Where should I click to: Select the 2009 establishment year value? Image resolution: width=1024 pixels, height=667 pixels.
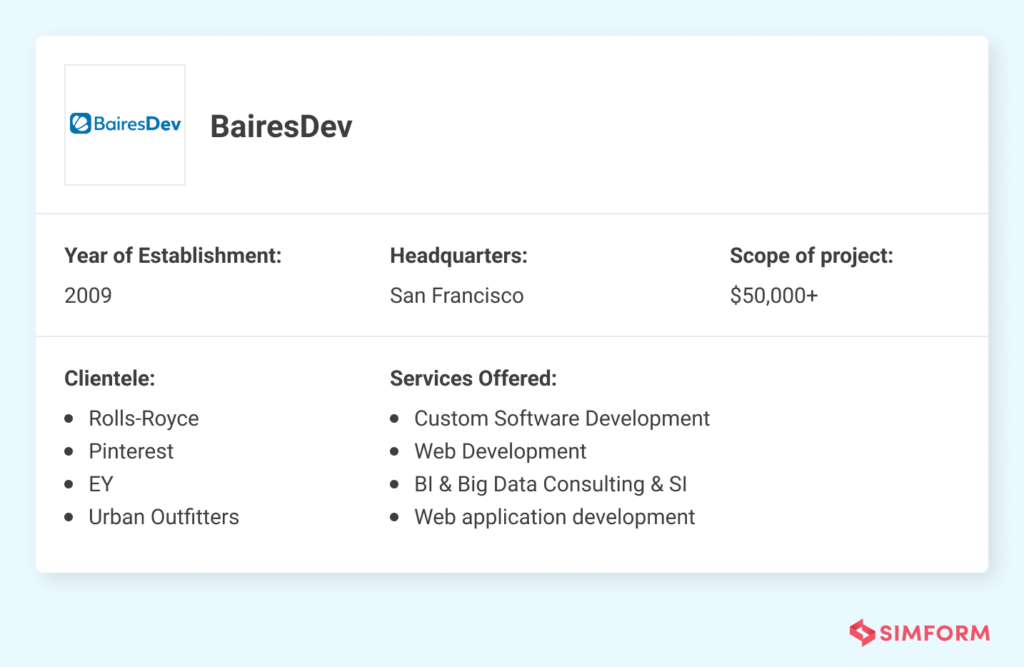(x=88, y=295)
